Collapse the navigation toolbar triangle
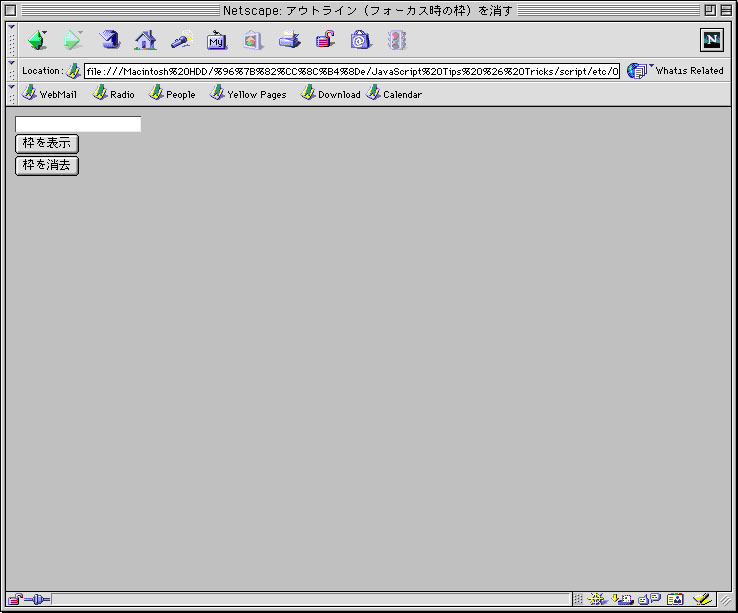Image resolution: width=738 pixels, height=613 pixels. pyautogui.click(x=12, y=27)
